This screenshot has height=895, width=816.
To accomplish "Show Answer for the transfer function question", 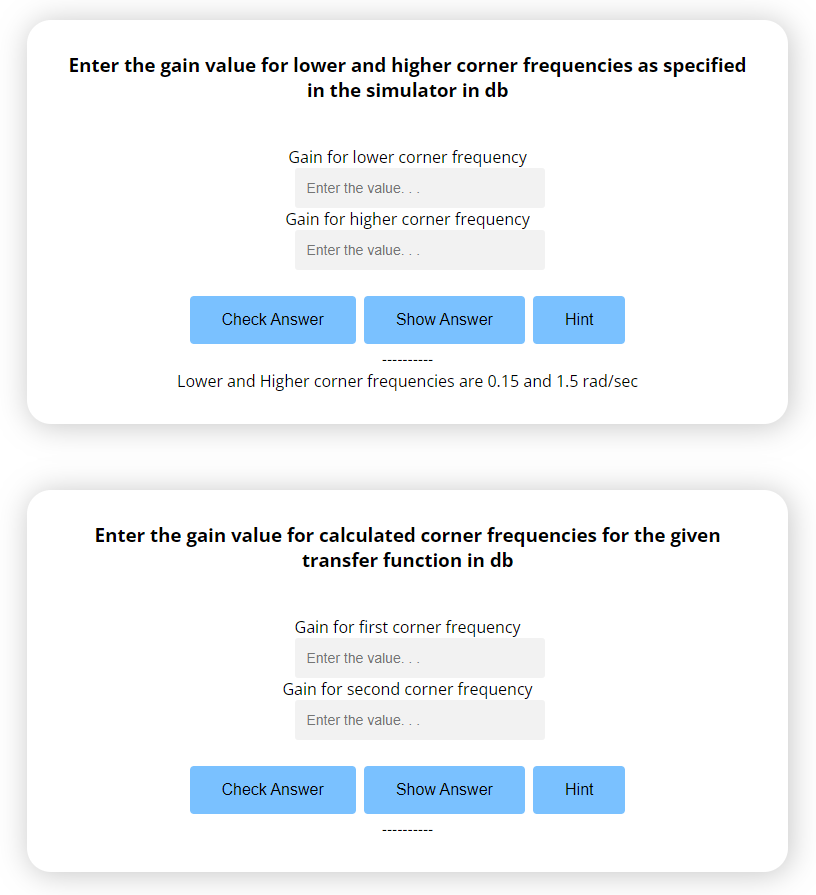I will point(444,790).
